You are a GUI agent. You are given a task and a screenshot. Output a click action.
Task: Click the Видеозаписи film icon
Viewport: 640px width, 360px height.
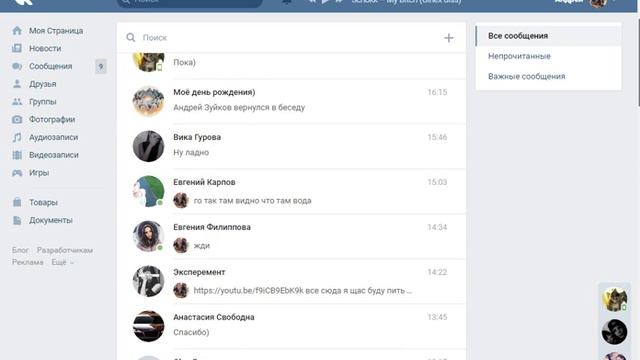coord(17,155)
